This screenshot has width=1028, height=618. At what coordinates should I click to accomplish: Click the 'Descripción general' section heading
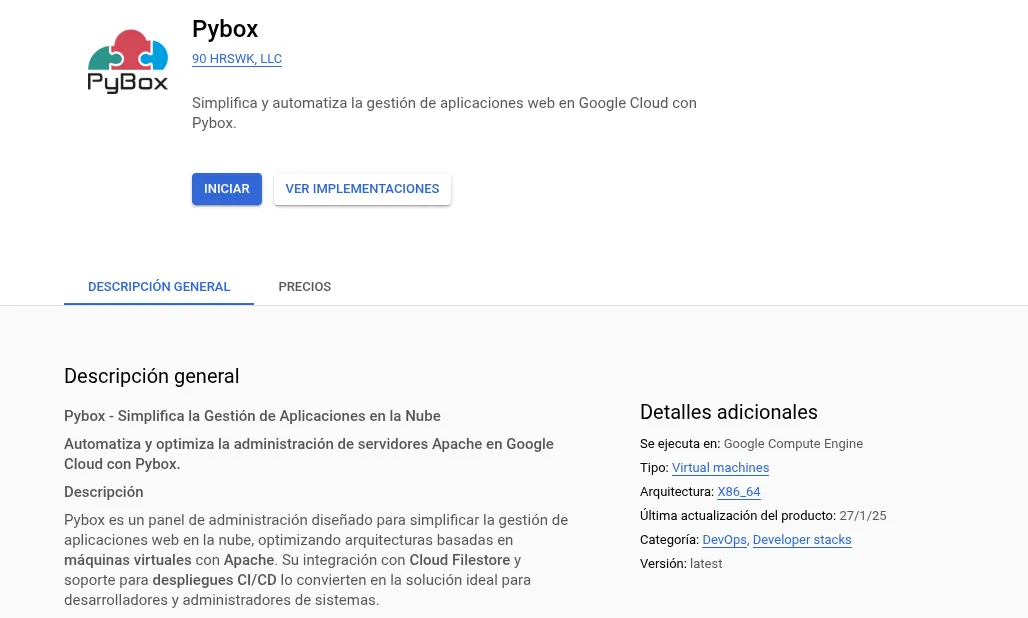point(151,376)
